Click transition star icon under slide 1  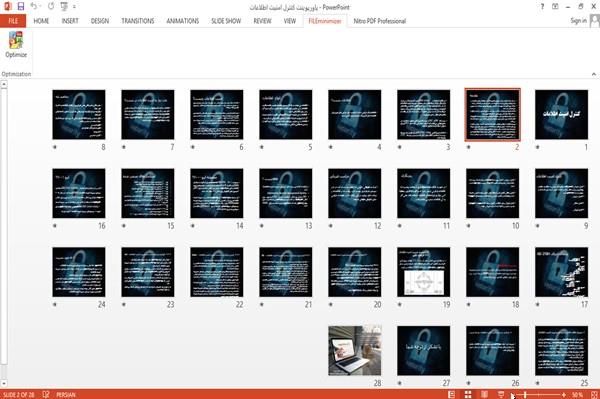click(x=538, y=147)
